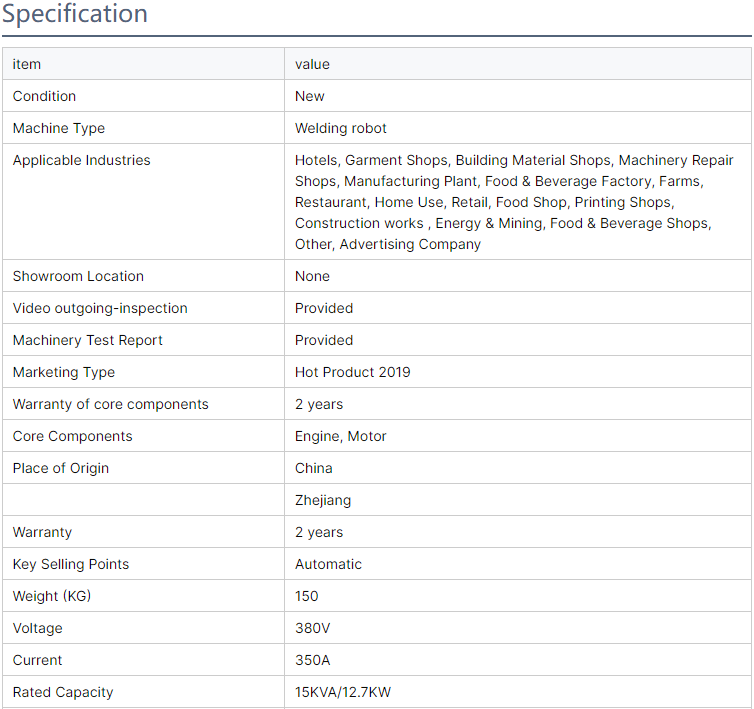
Task: Select the 380V voltage value
Action: click(x=312, y=628)
